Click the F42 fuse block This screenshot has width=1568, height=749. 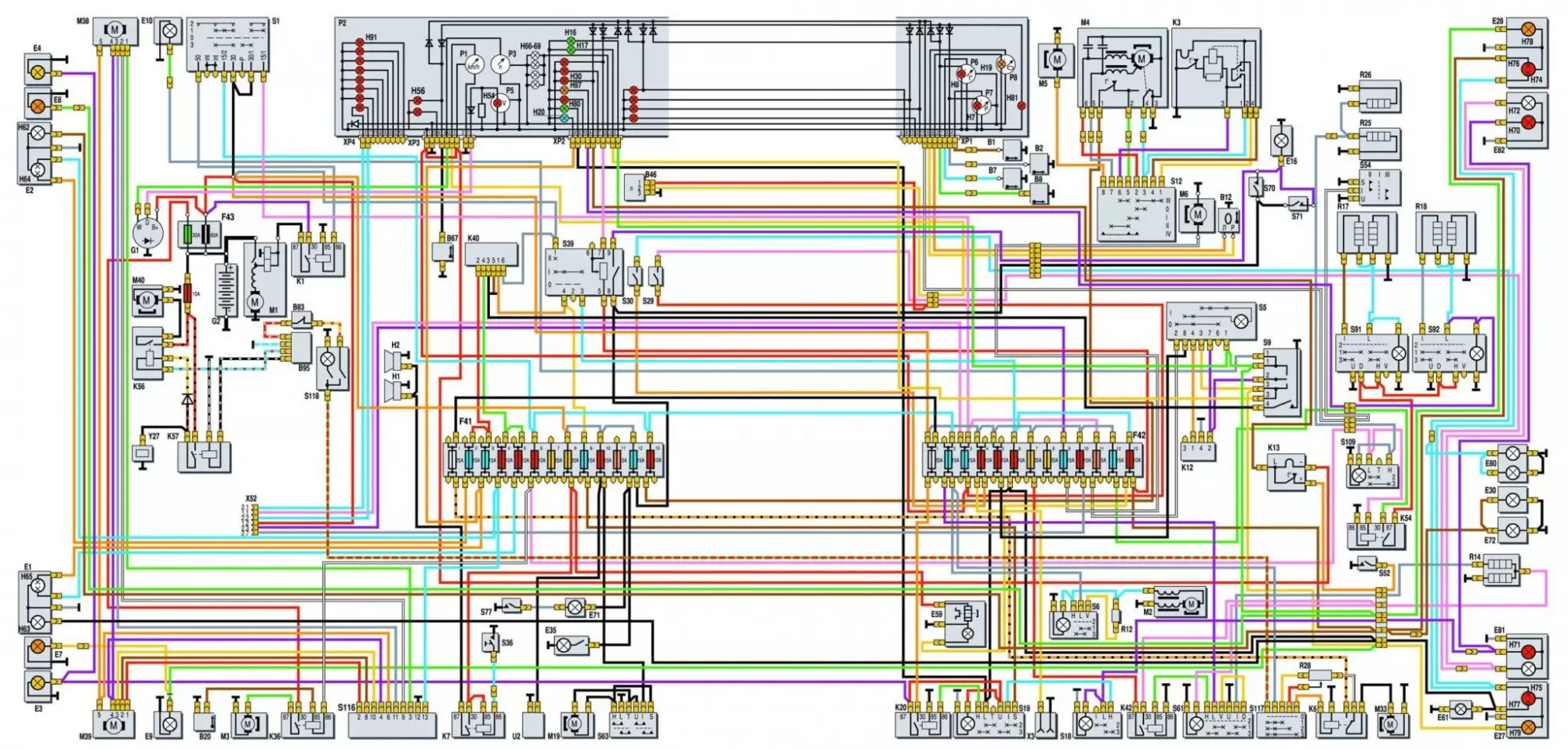[x=1033, y=460]
